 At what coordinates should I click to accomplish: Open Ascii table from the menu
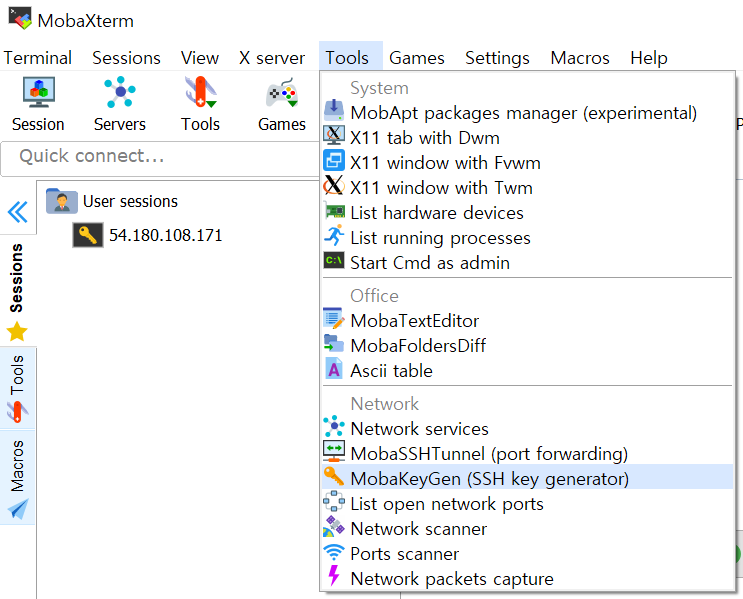click(x=527, y=371)
